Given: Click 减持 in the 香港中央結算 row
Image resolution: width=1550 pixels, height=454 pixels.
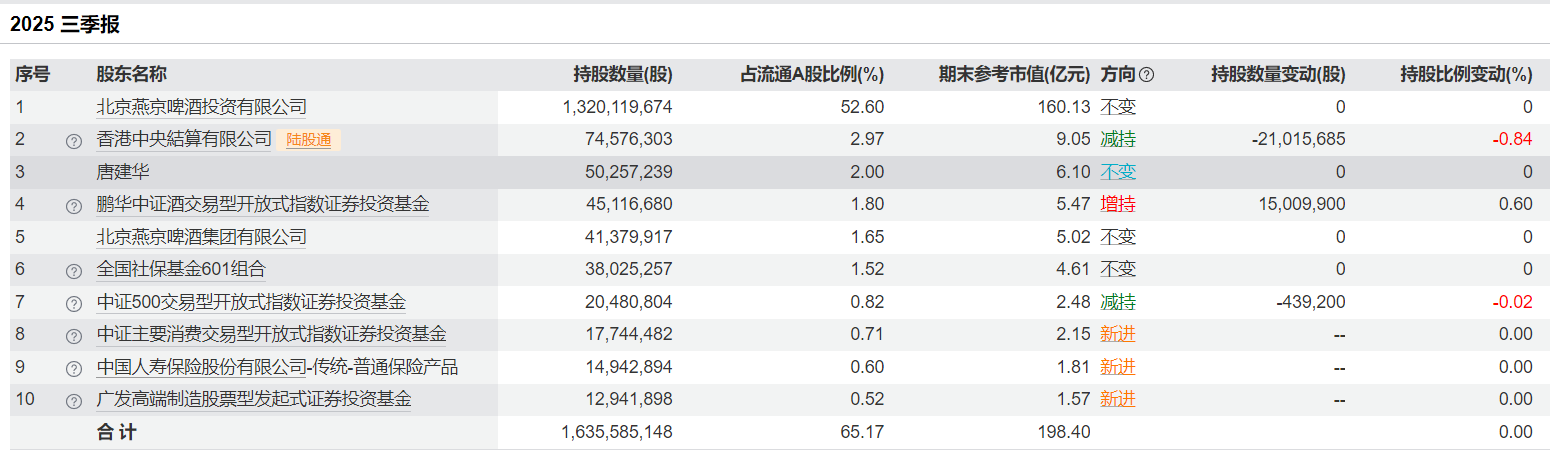Looking at the screenshot, I should (x=1118, y=140).
